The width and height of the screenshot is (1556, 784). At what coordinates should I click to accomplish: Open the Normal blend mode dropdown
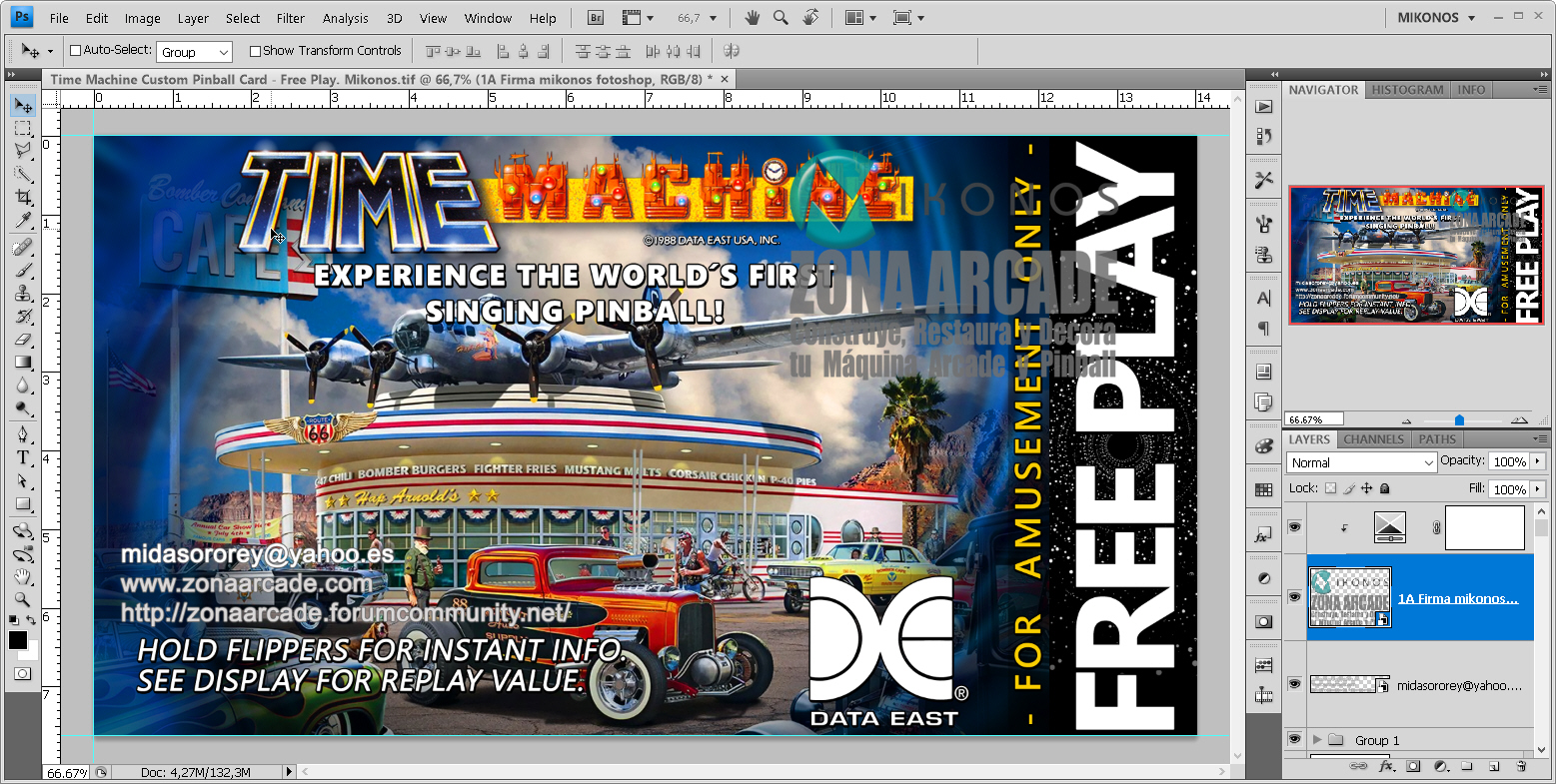(1361, 462)
